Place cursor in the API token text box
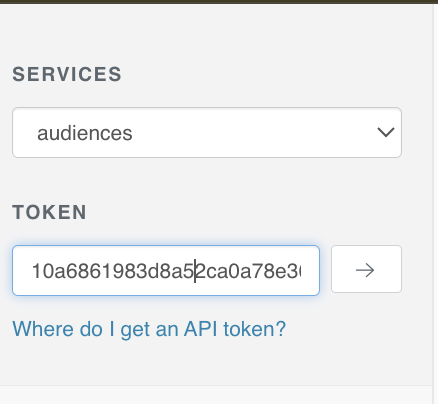438x404 pixels. (x=166, y=270)
